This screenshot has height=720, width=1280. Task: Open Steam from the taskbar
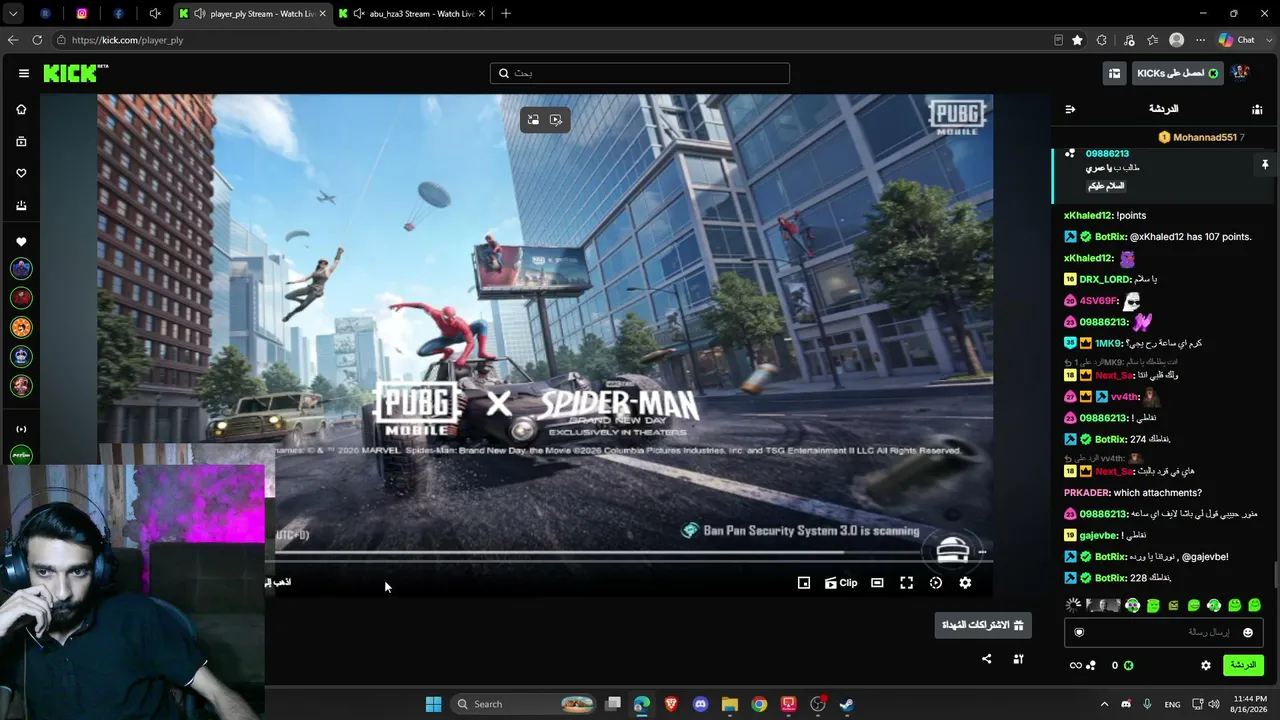coord(847,704)
